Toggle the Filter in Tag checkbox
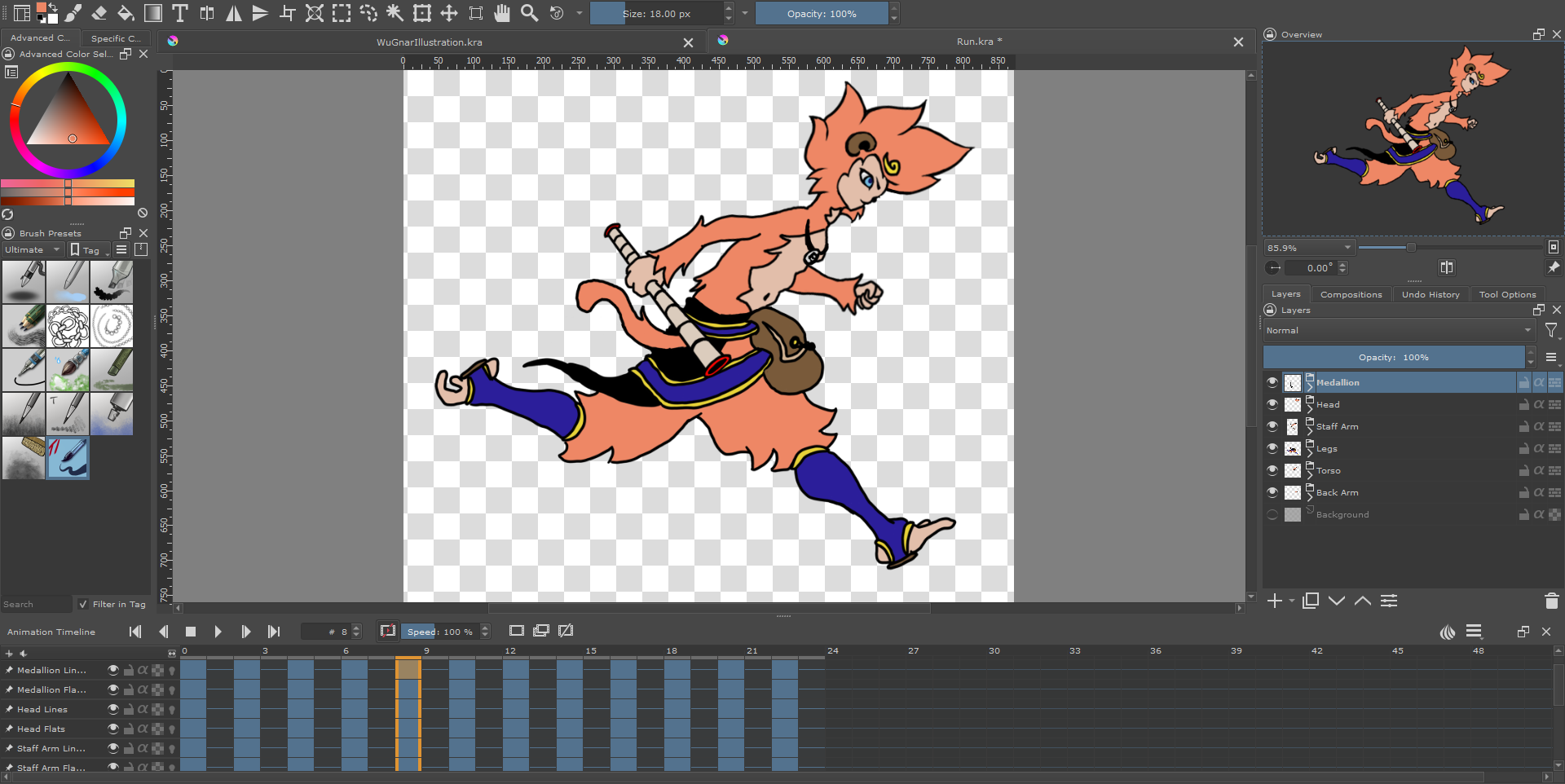 tap(83, 604)
